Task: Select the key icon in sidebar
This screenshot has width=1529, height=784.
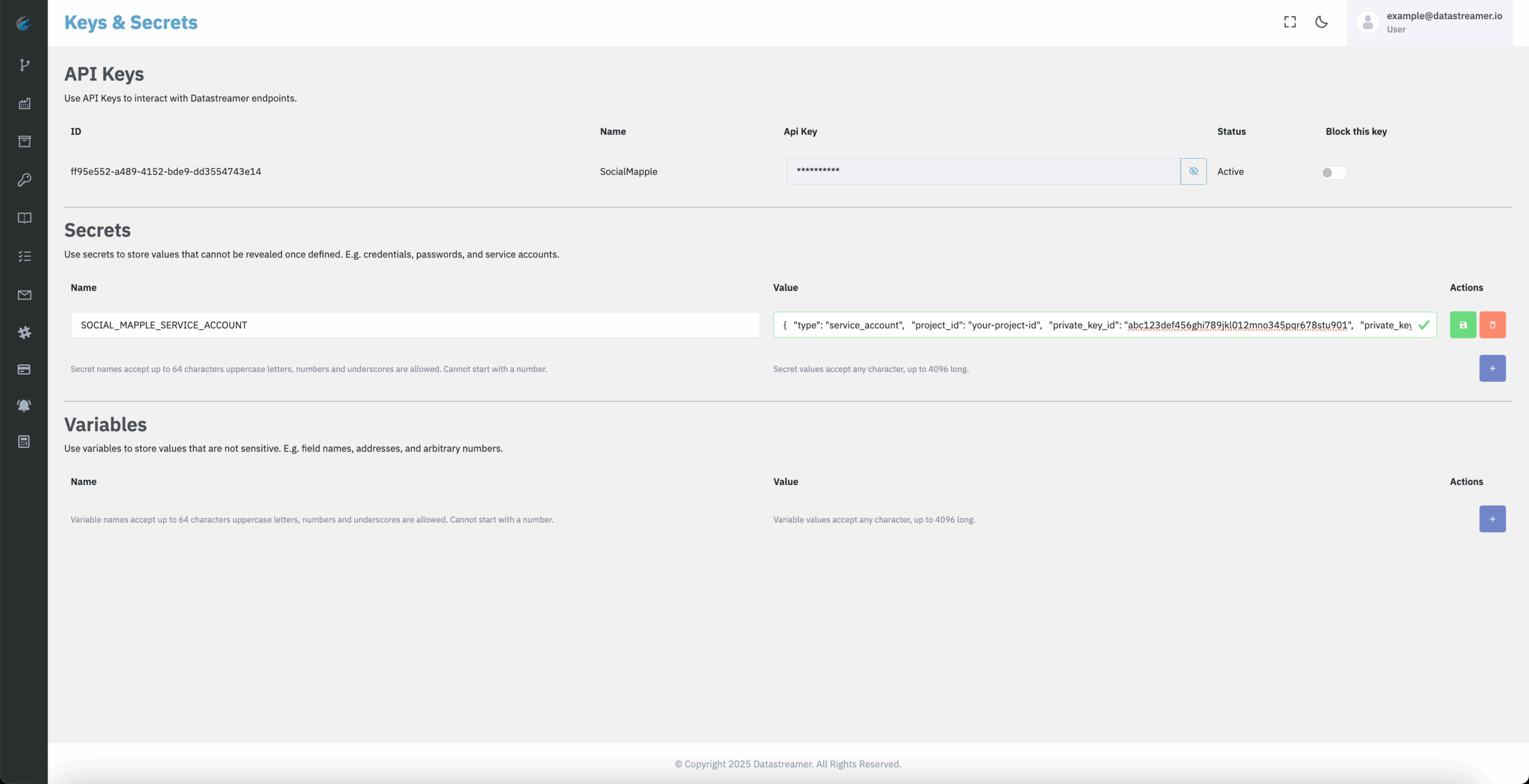Action: (24, 180)
